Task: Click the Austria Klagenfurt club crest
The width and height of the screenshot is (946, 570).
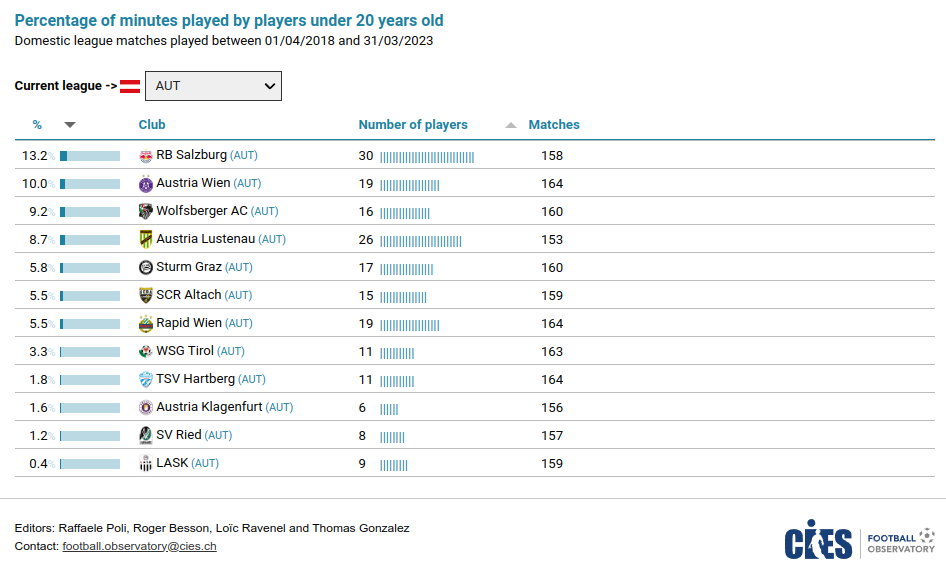Action: 145,408
